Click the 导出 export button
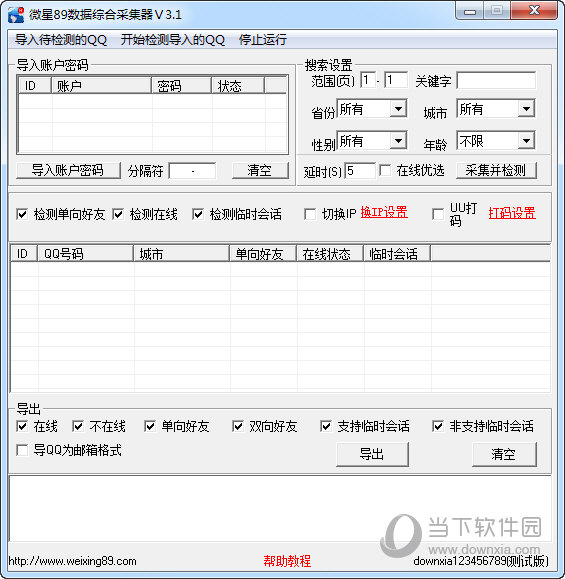Image resolution: width=565 pixels, height=579 pixels. click(372, 454)
